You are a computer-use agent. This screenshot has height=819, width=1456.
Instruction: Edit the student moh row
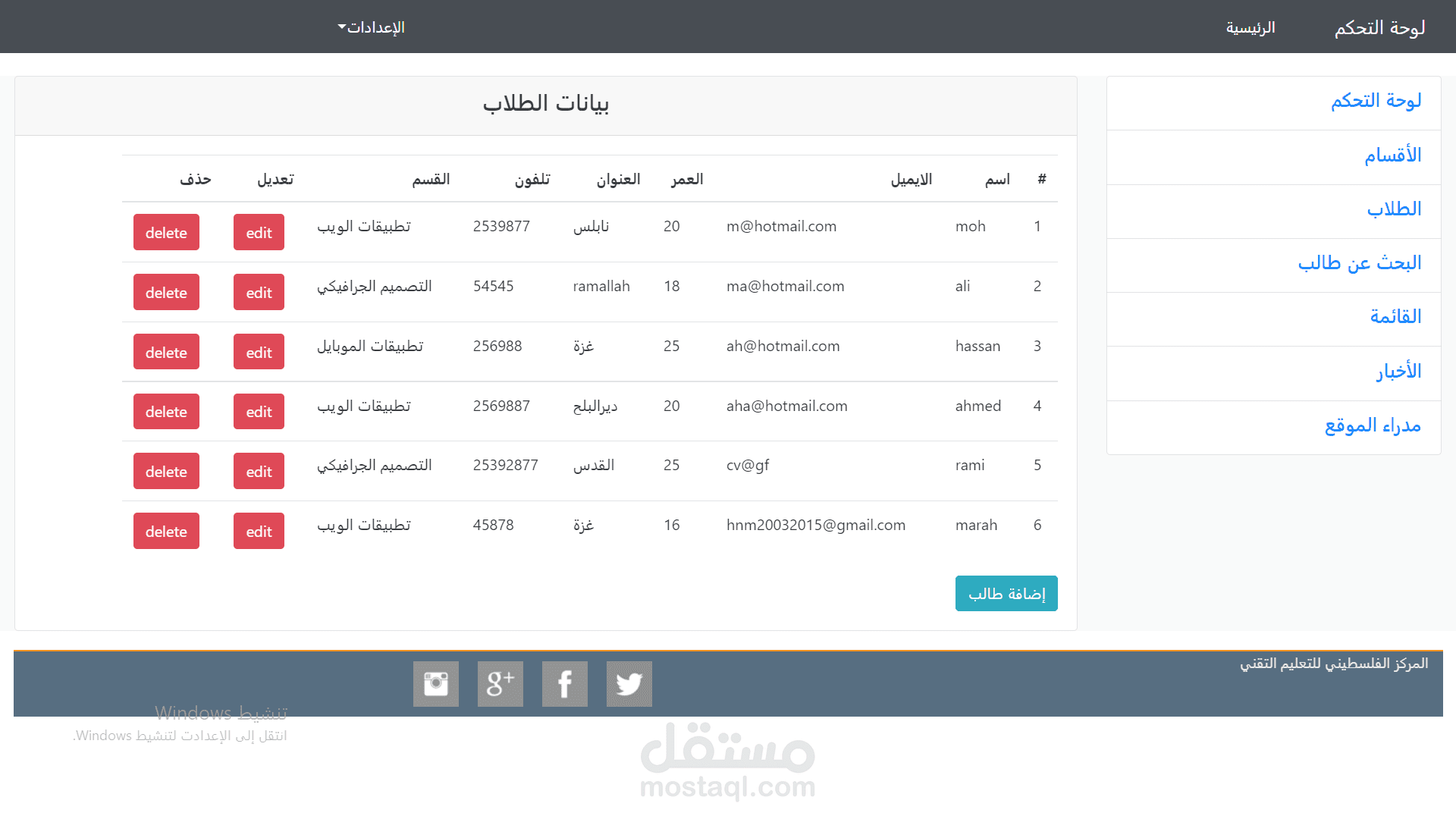coord(259,233)
